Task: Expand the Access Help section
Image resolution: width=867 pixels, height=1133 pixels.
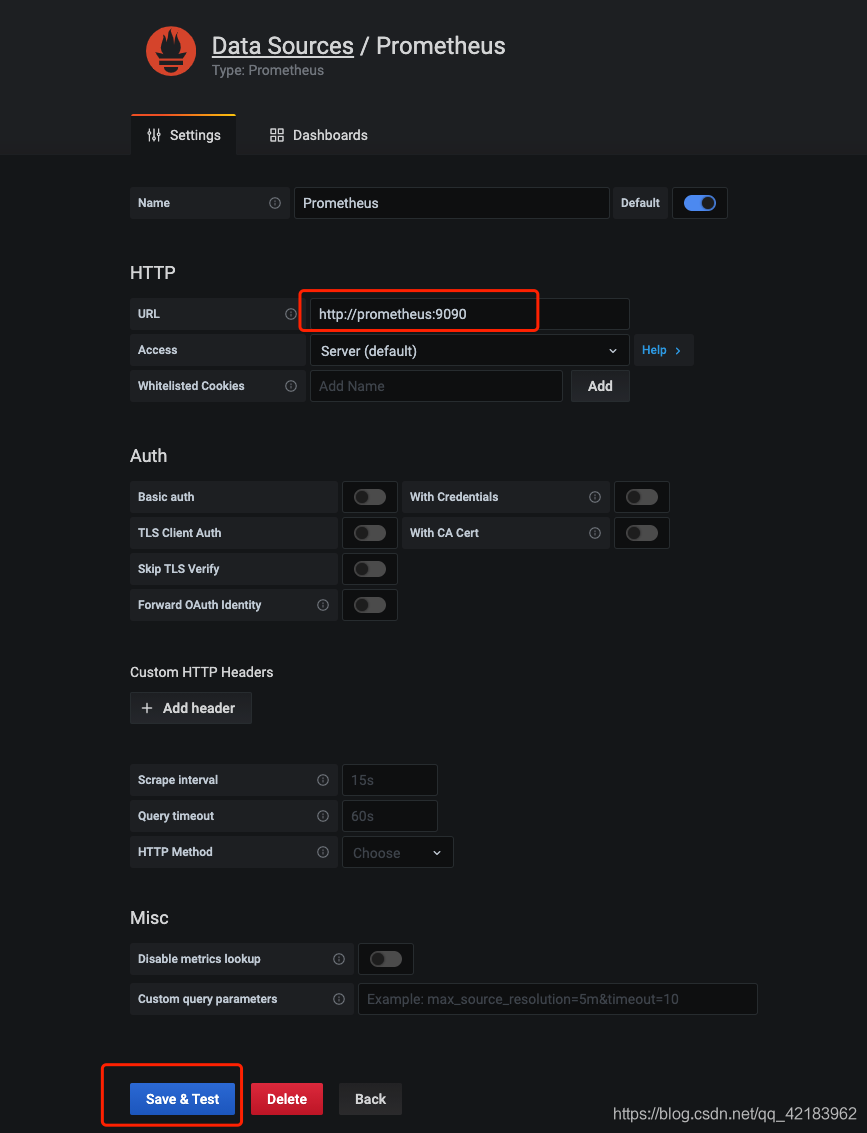Action: click(662, 350)
